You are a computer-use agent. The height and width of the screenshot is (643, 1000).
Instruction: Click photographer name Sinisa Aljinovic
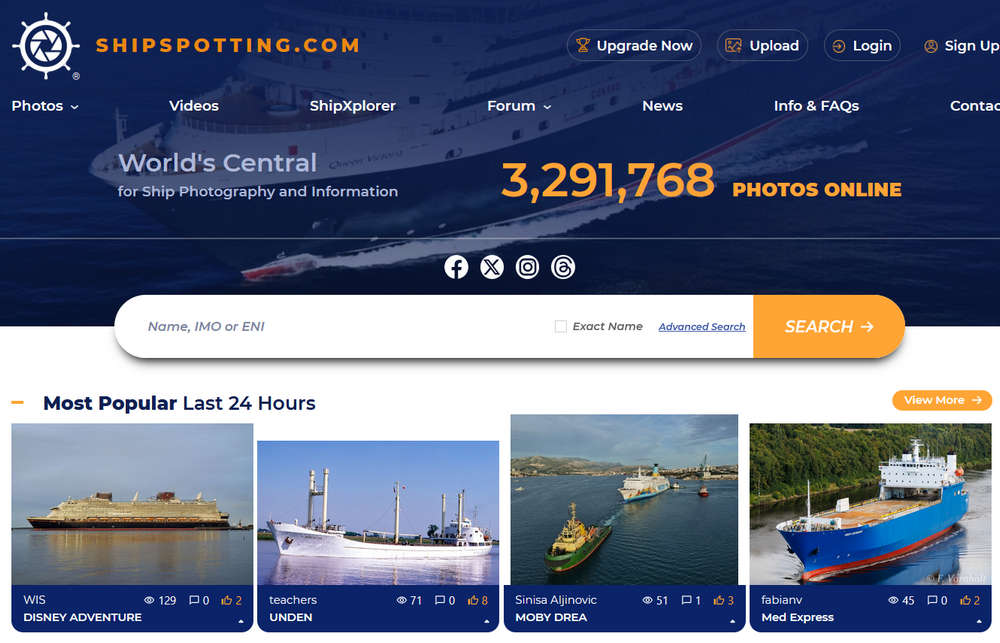[x=556, y=600]
